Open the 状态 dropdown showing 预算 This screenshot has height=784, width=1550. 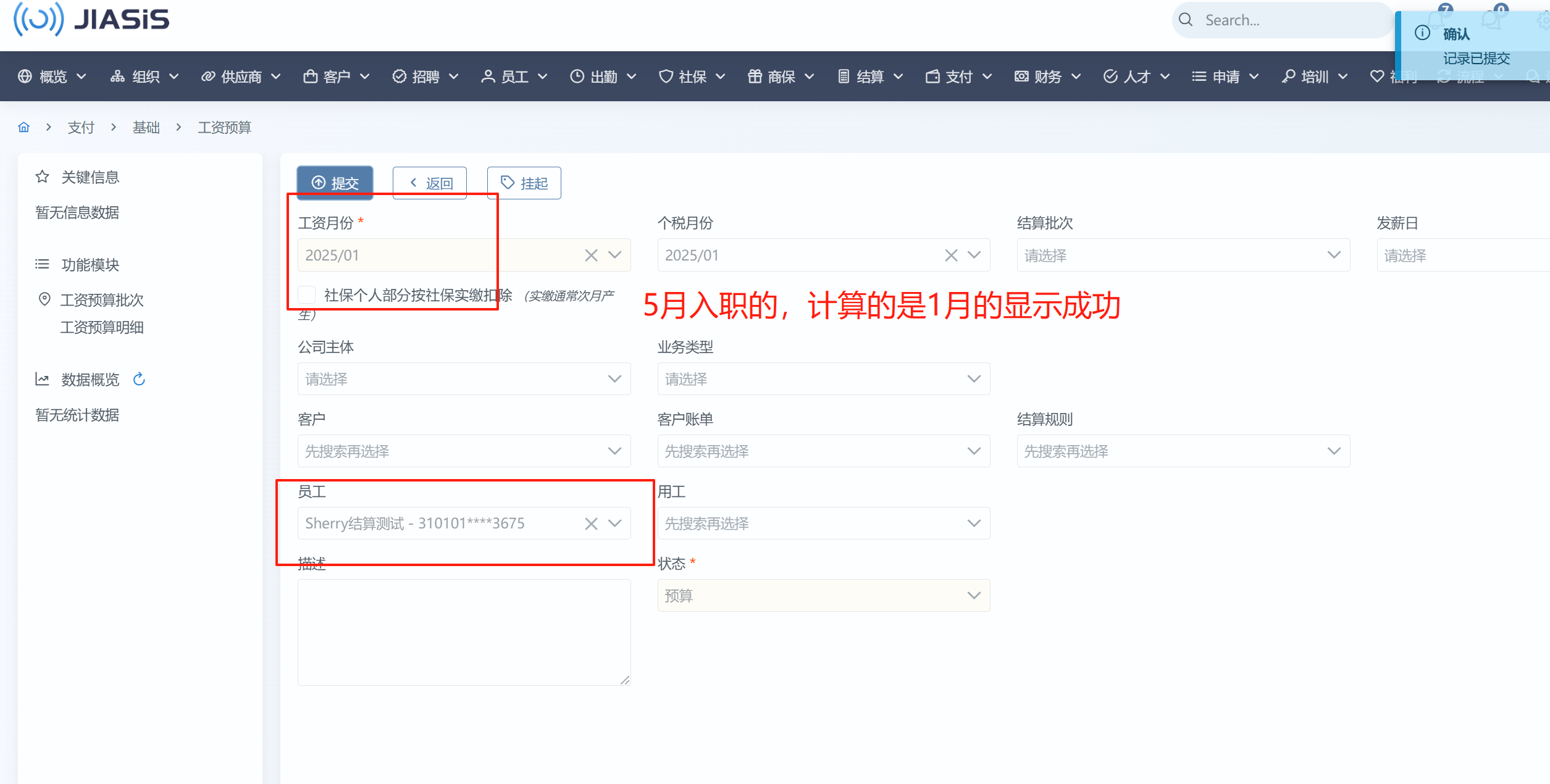pos(823,595)
